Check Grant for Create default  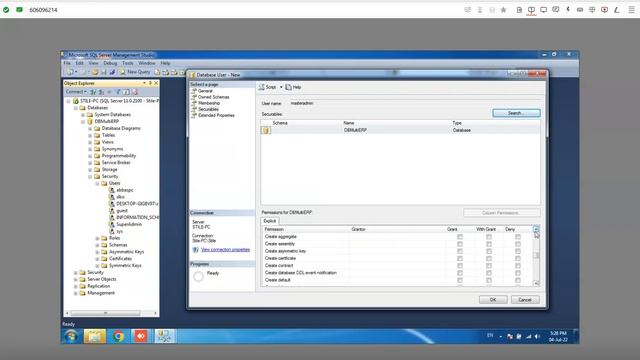[460, 280]
